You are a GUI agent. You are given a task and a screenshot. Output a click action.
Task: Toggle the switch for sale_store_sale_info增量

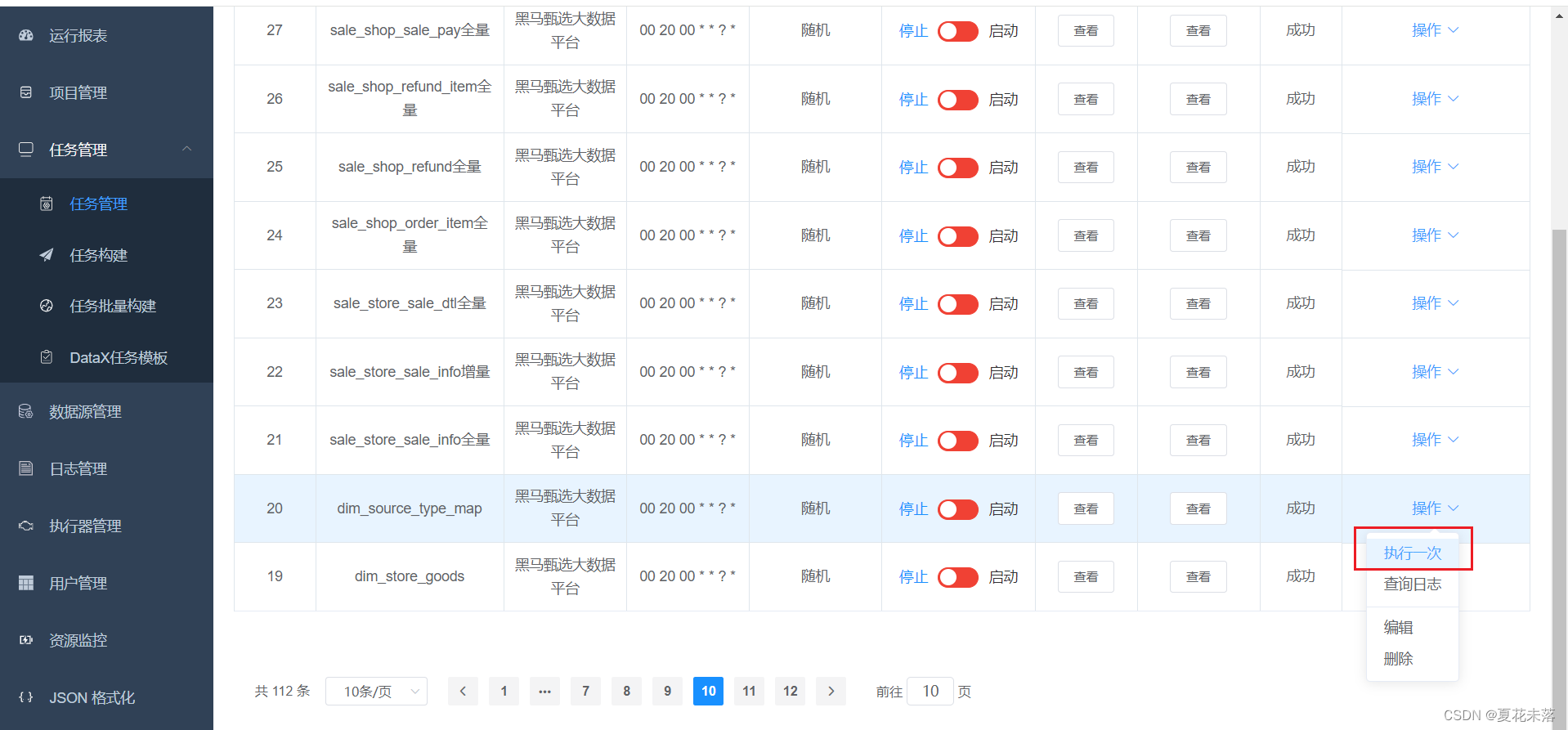[x=958, y=373]
